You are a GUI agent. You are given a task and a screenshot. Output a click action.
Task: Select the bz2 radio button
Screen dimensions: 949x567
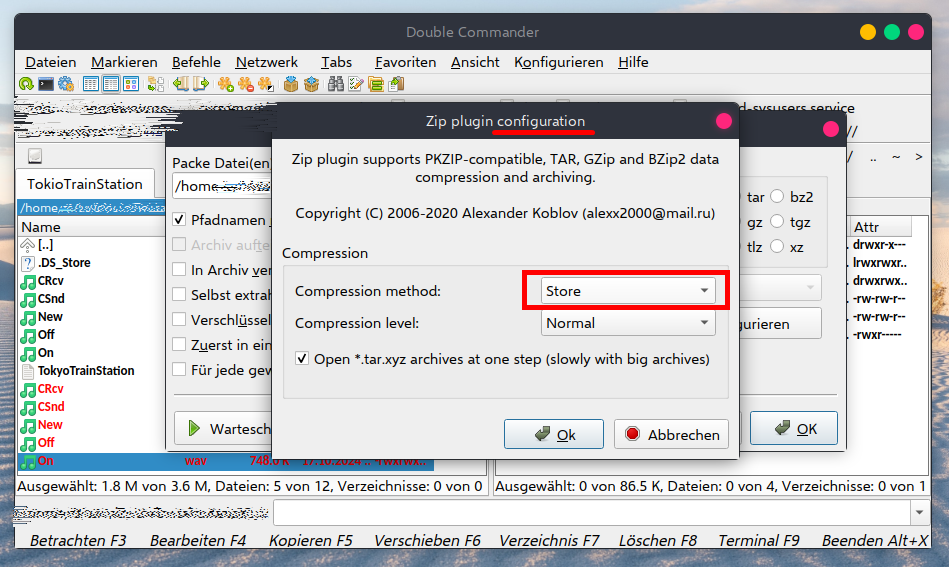(x=778, y=197)
